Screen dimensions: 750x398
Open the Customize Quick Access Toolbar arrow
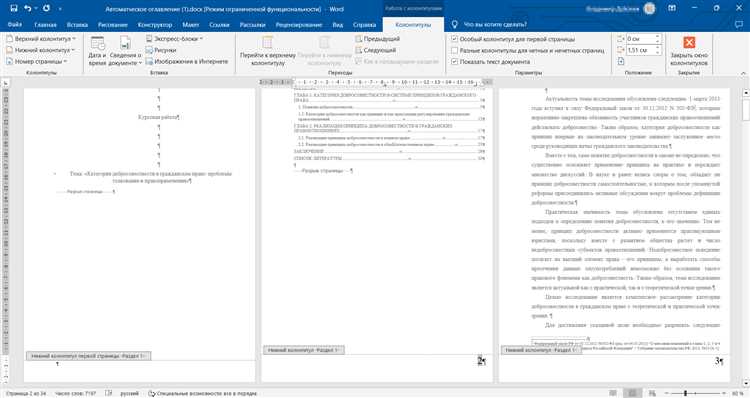click(x=60, y=9)
